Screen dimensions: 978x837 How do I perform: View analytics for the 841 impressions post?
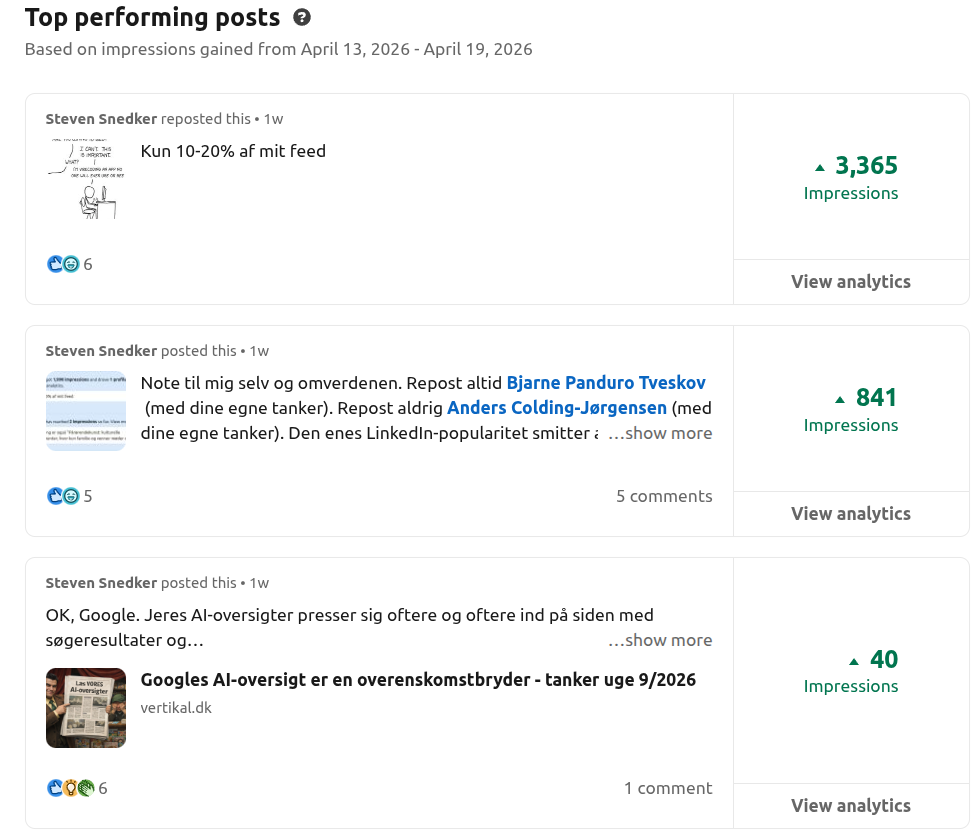pos(851,514)
